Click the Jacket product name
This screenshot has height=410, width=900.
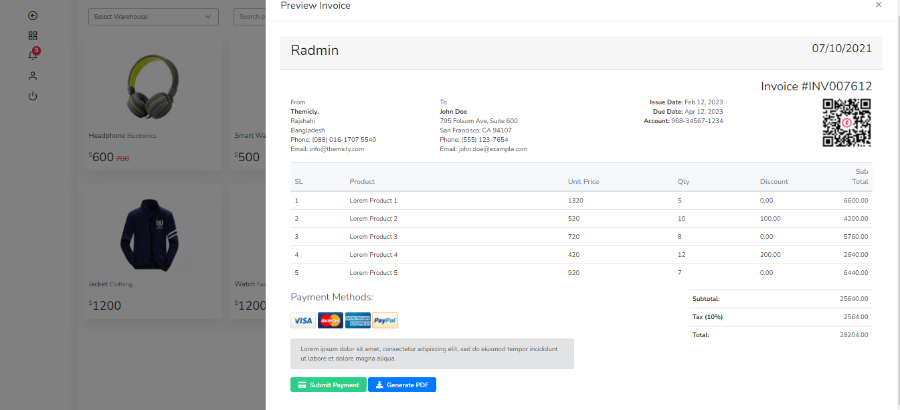click(98, 284)
